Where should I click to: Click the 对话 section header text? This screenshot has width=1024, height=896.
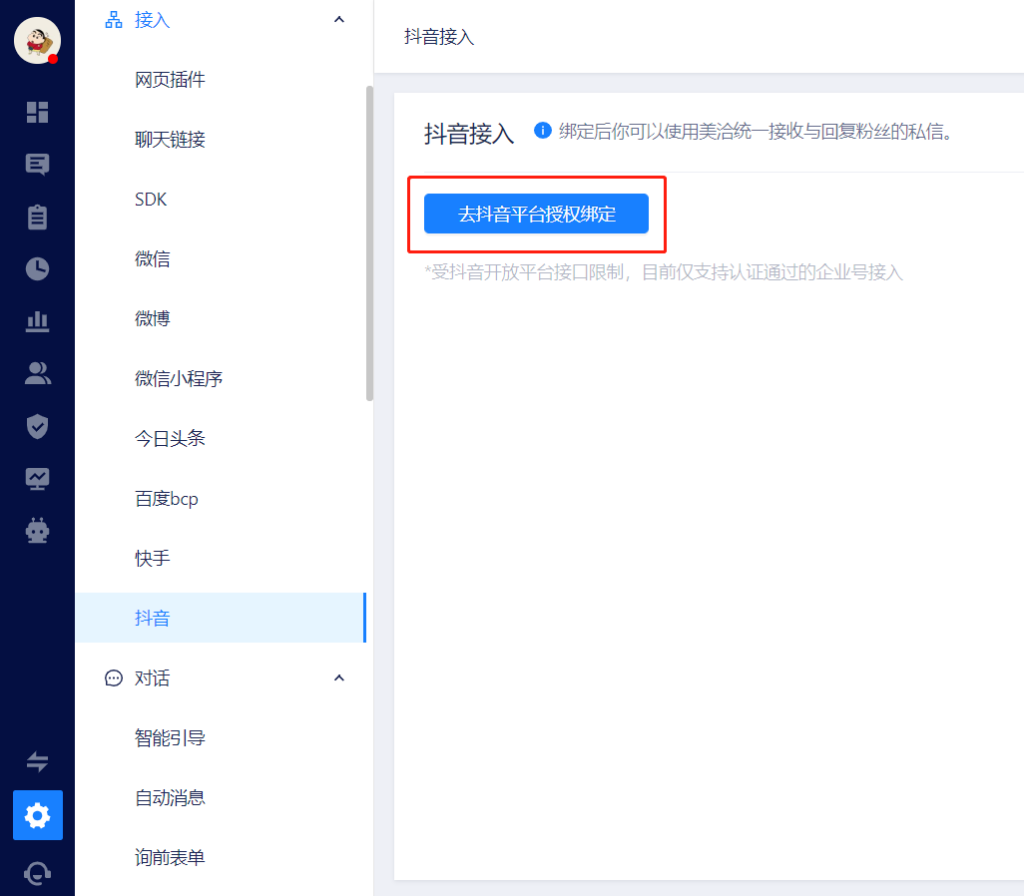click(x=152, y=679)
